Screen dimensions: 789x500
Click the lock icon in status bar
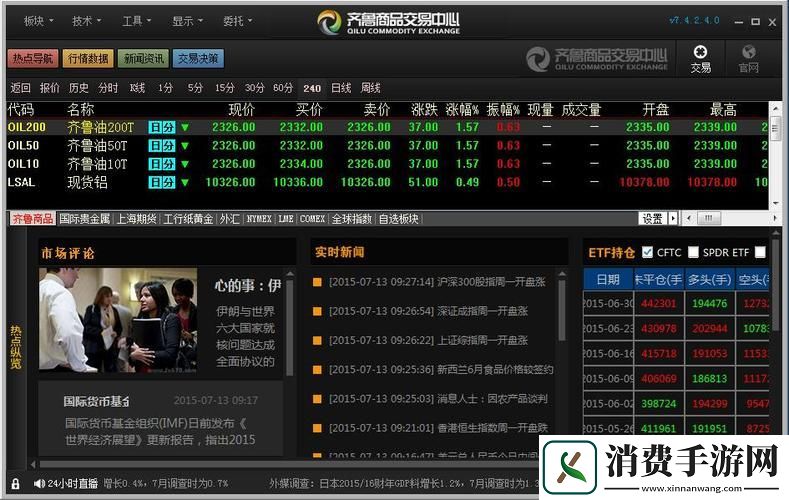pos(15,484)
